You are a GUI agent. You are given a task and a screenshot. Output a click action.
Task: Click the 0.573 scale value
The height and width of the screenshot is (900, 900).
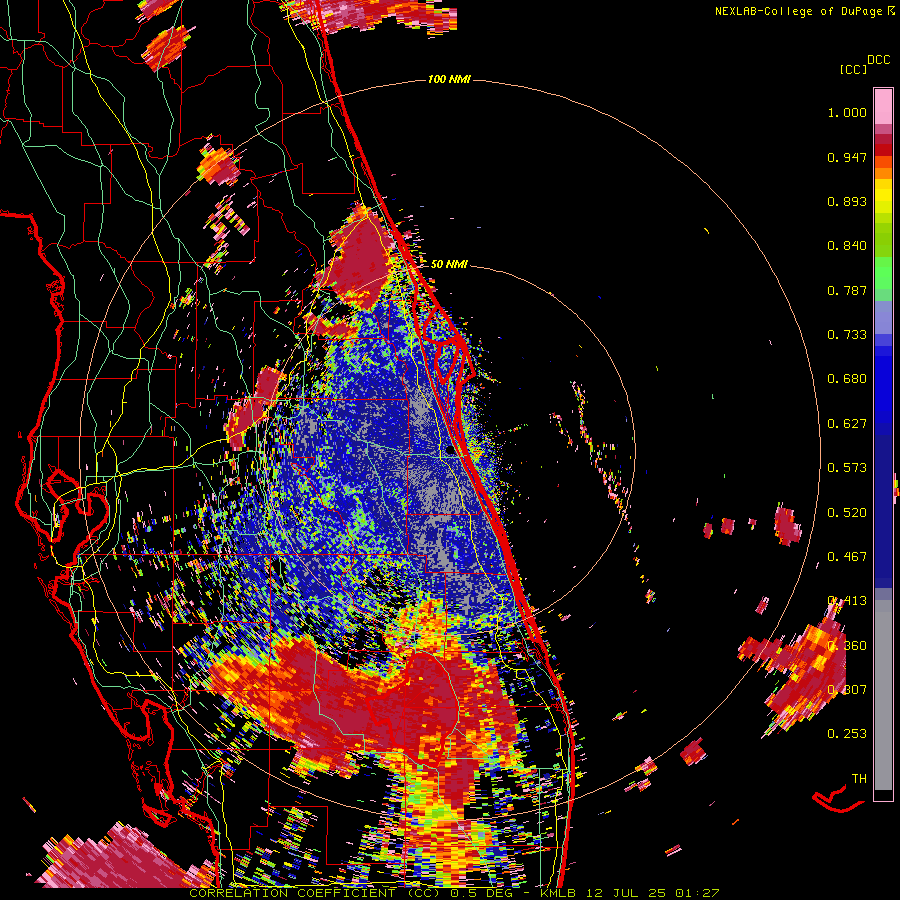coord(847,468)
